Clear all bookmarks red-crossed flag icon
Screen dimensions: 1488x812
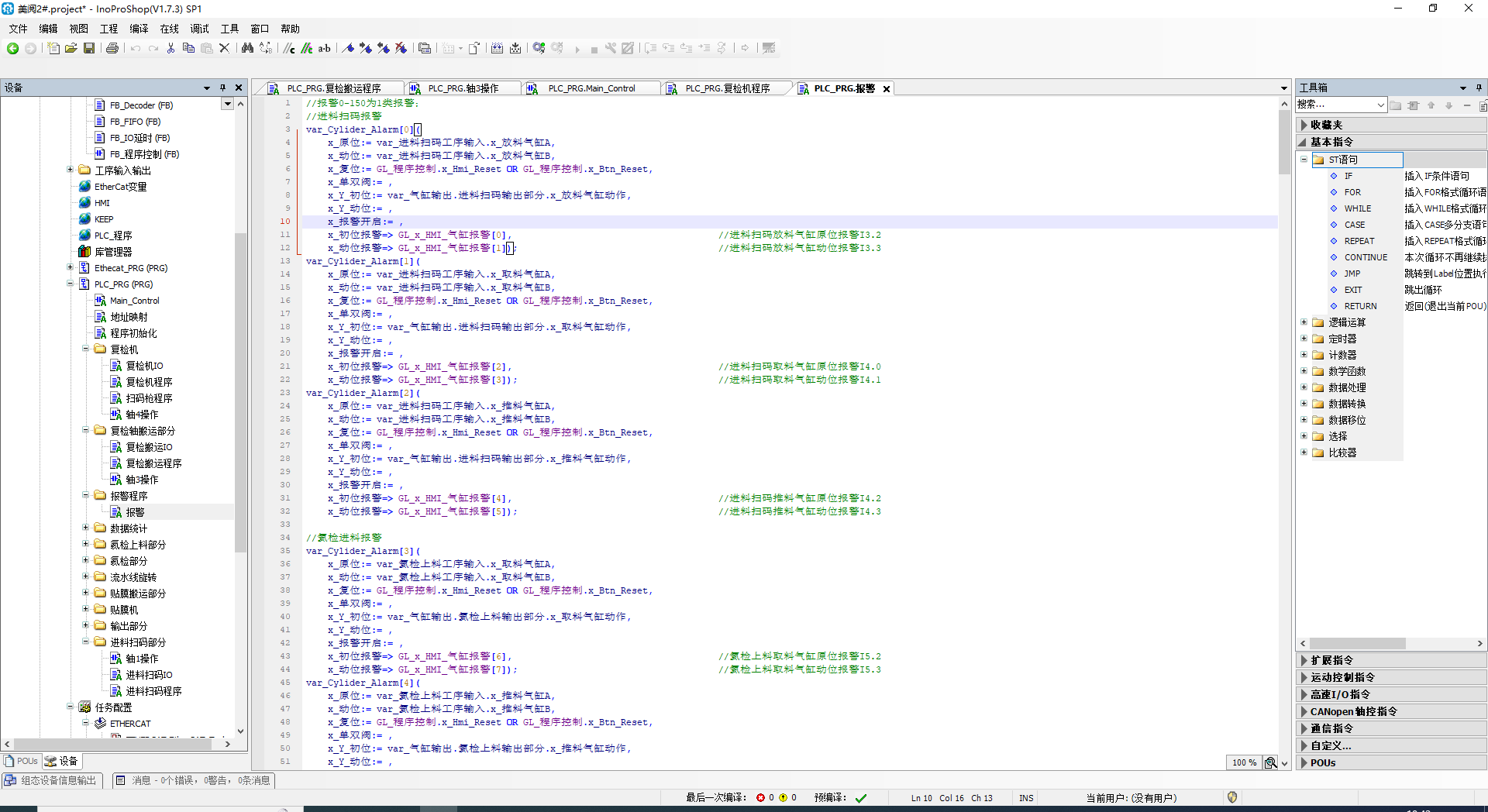click(x=401, y=48)
